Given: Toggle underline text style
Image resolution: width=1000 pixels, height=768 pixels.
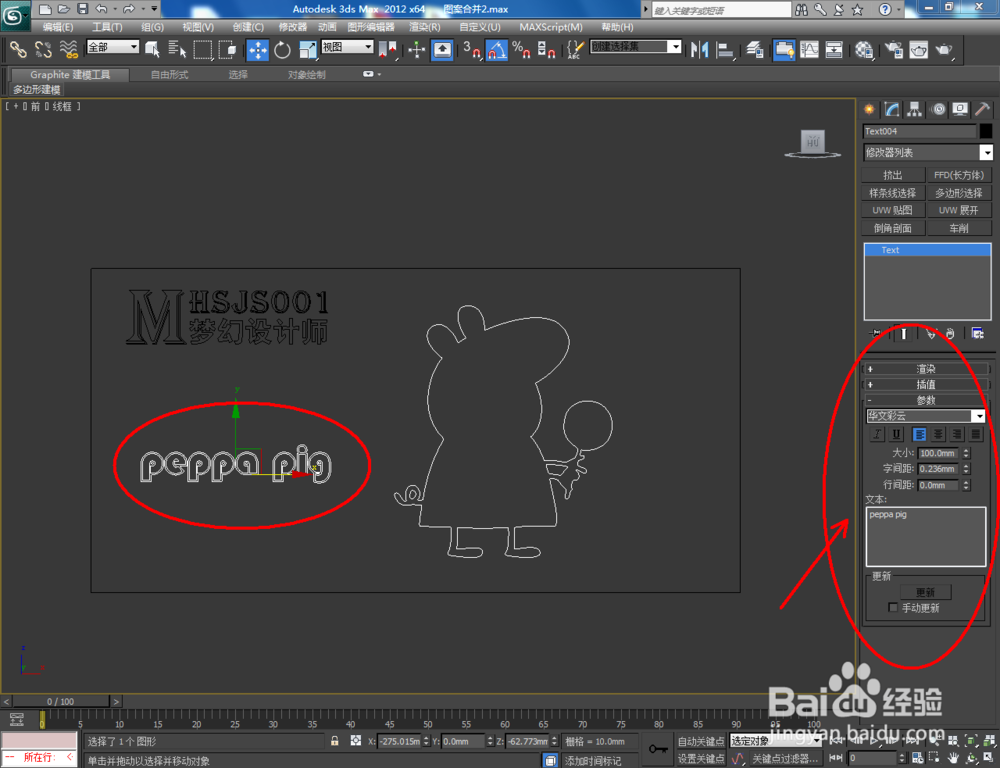Looking at the screenshot, I should tap(896, 434).
